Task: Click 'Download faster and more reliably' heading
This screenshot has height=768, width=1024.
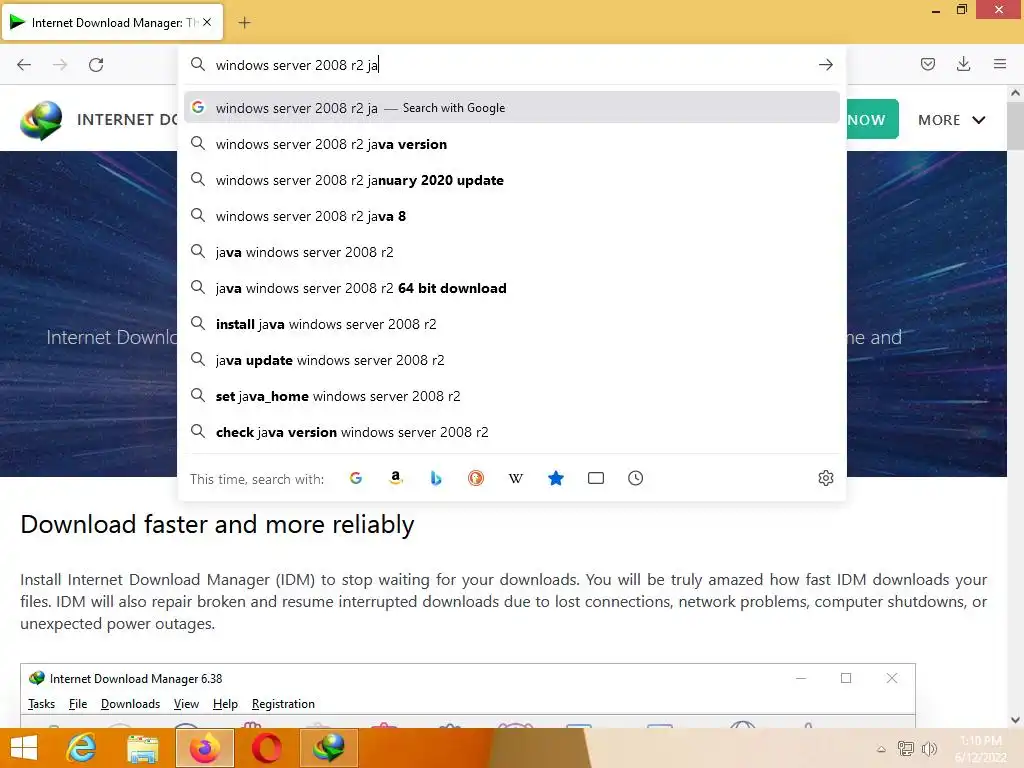Action: pyautogui.click(x=217, y=524)
